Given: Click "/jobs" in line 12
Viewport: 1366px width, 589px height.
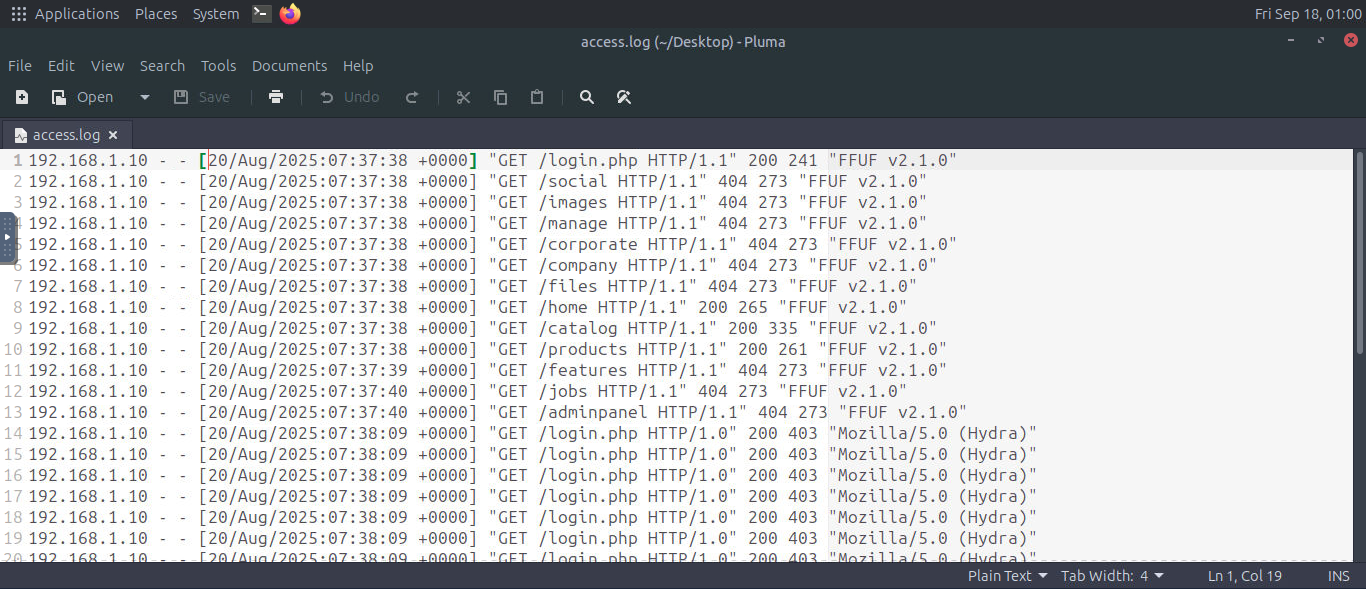Looking at the screenshot, I should click(x=563, y=391).
